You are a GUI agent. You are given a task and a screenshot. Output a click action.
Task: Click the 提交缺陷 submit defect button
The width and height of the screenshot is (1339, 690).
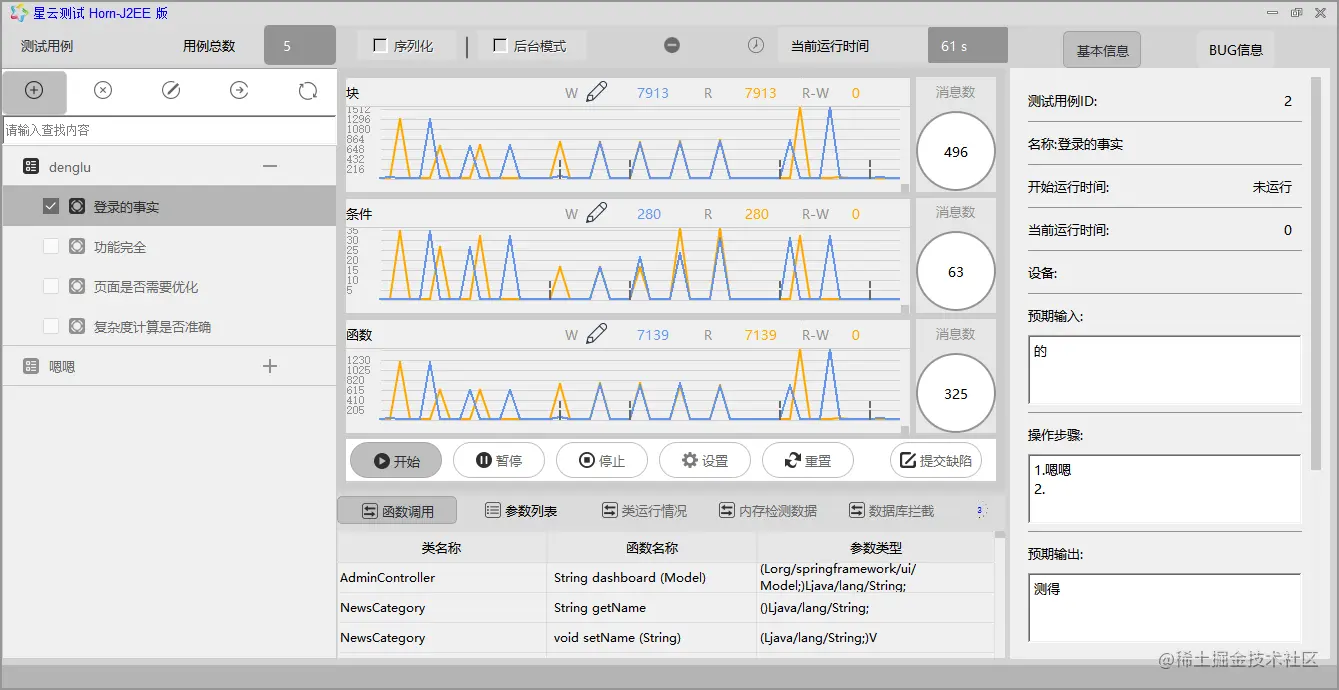coord(936,461)
